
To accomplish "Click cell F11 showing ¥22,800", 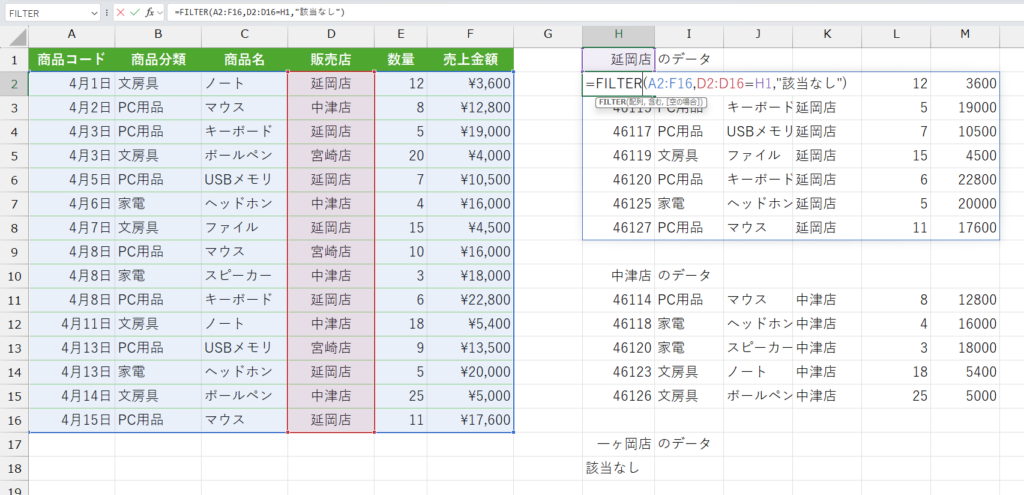I will click(x=470, y=300).
